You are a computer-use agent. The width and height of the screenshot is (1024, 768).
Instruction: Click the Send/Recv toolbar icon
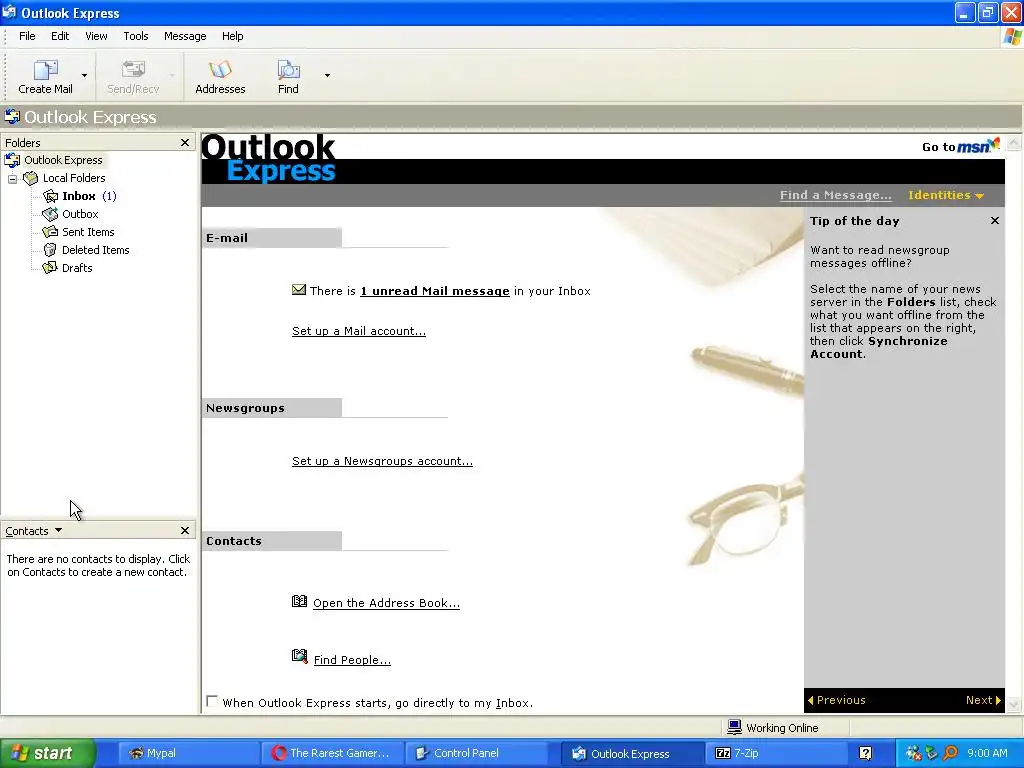[133, 69]
